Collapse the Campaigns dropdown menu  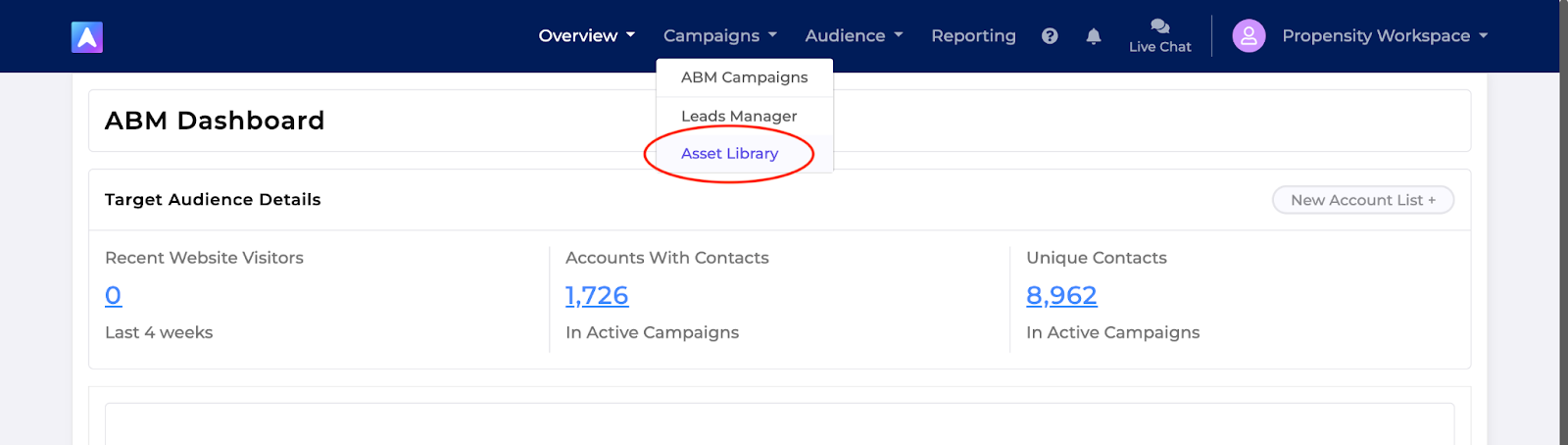click(x=720, y=36)
